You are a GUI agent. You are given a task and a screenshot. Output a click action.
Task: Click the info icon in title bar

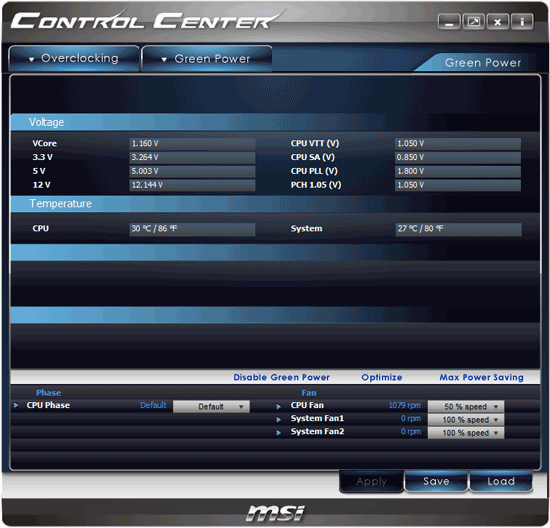522,22
